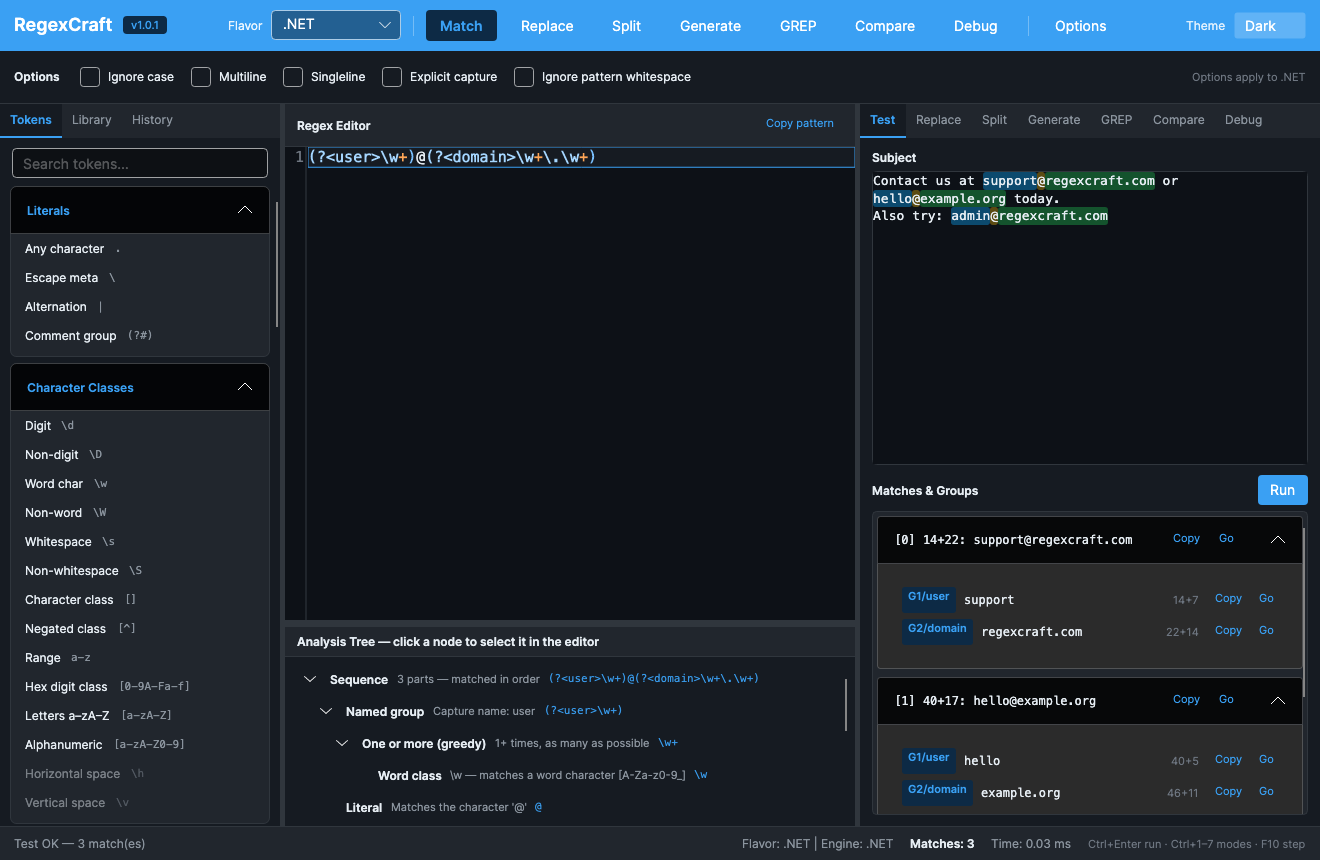
Task: Open the Flavor .NET dropdown
Action: (x=336, y=25)
